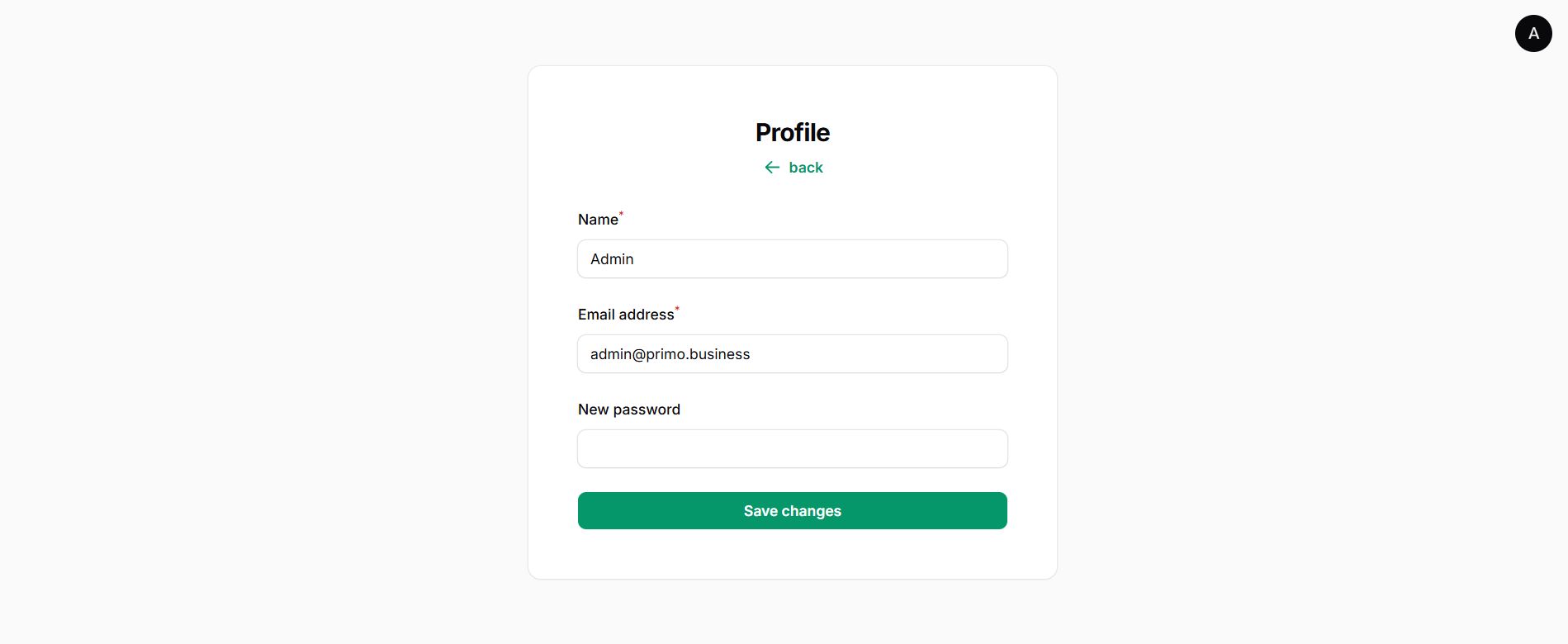The height and width of the screenshot is (644, 1568).
Task: Go back using the green back link
Action: coord(793,168)
